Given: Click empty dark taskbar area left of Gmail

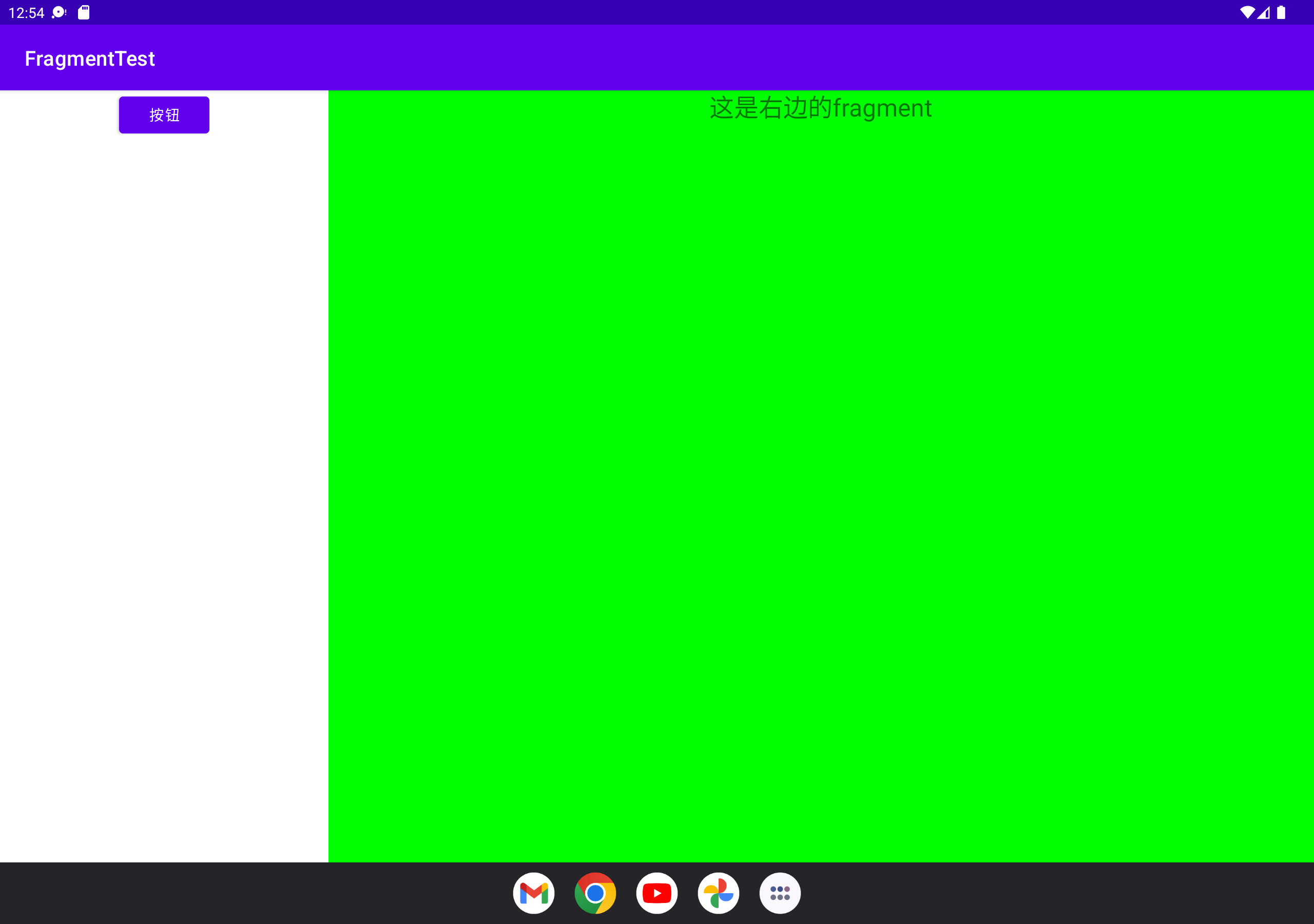Looking at the screenshot, I should [x=258, y=893].
